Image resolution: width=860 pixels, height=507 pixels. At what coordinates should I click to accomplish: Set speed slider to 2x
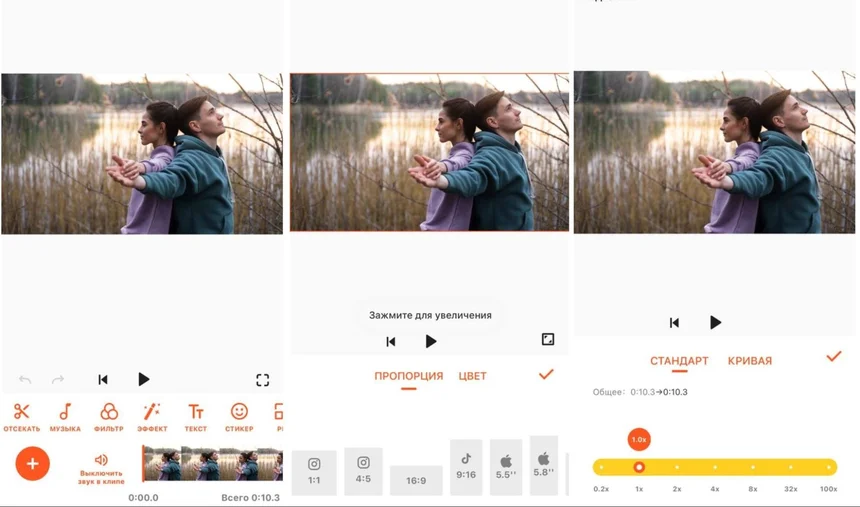(677, 467)
